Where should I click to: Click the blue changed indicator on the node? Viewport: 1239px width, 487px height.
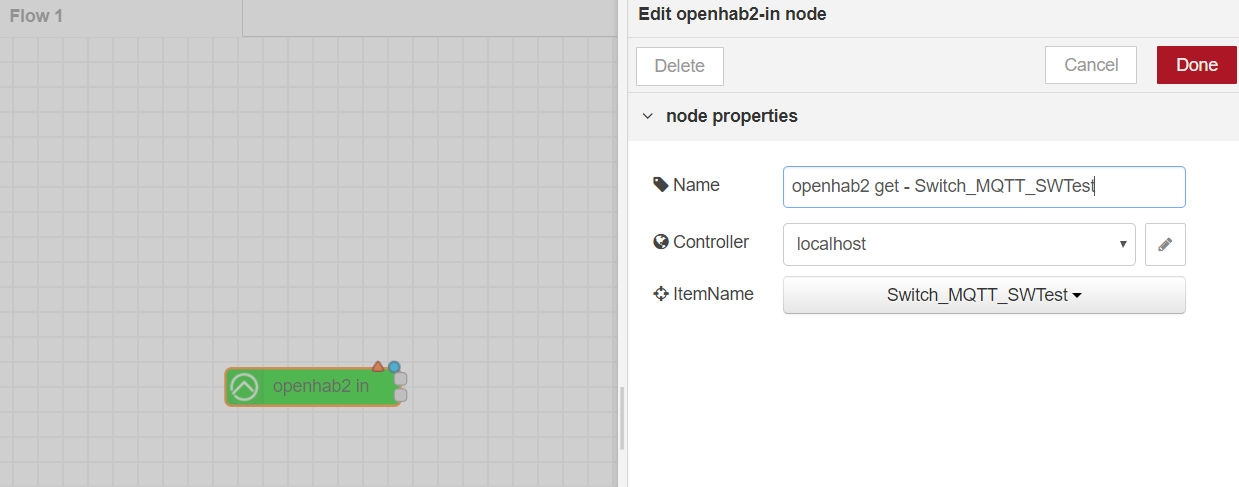point(394,366)
